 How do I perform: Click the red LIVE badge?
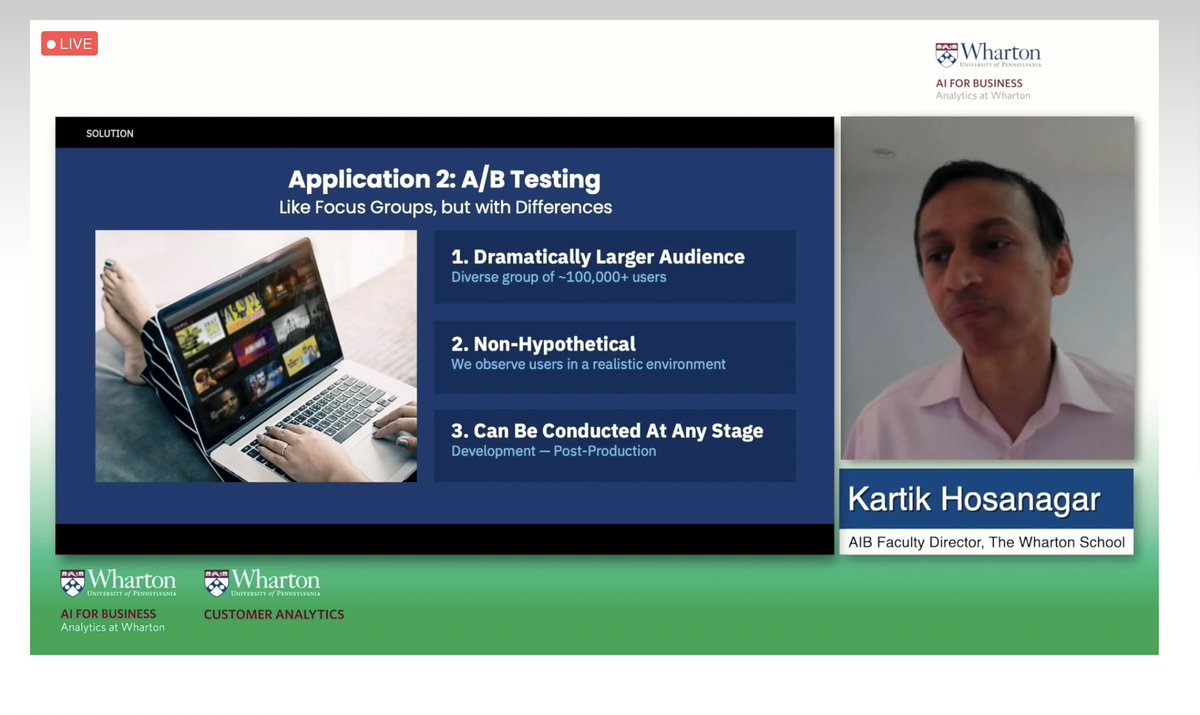click(69, 44)
